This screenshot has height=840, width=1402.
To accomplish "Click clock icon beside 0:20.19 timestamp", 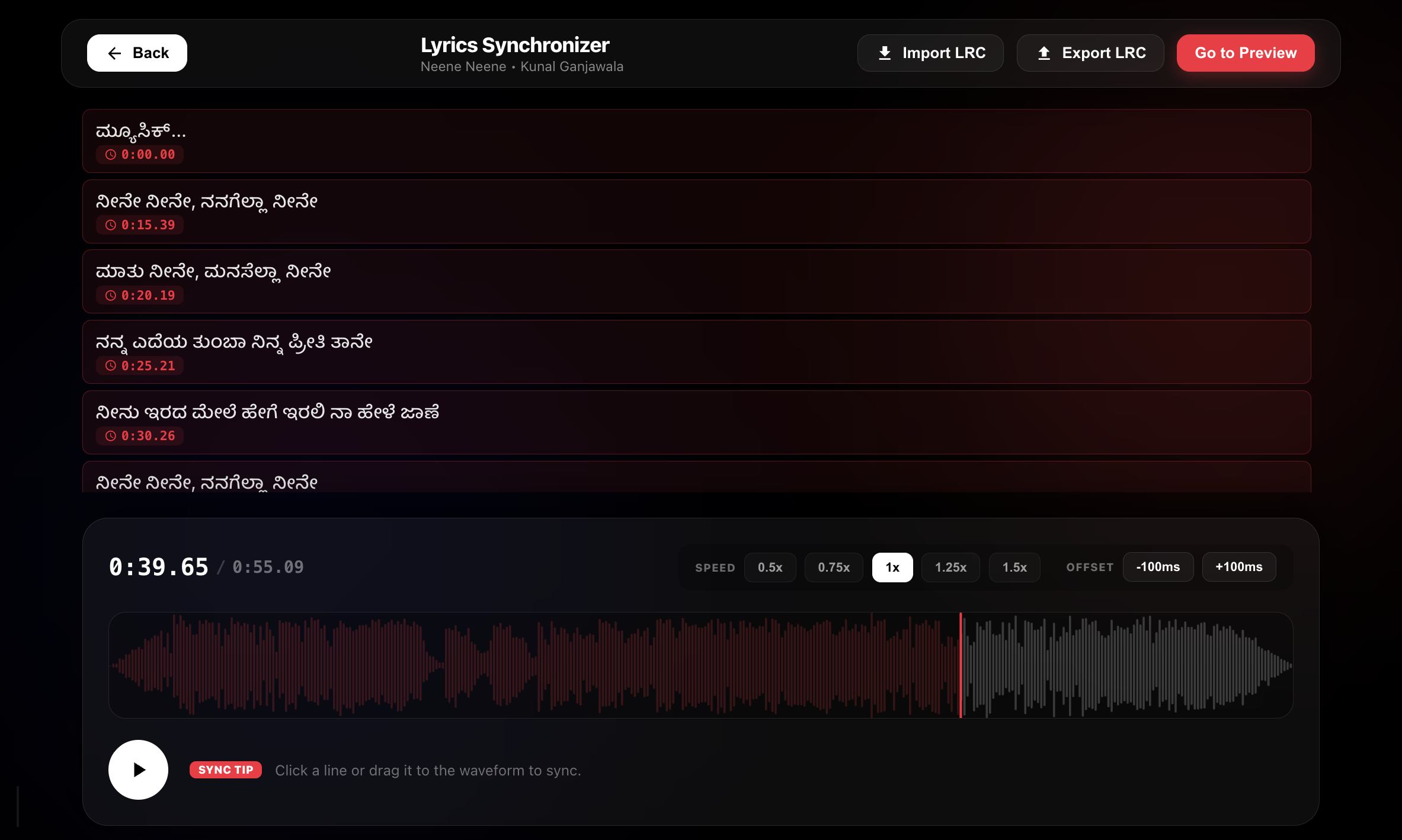I will click(x=111, y=296).
